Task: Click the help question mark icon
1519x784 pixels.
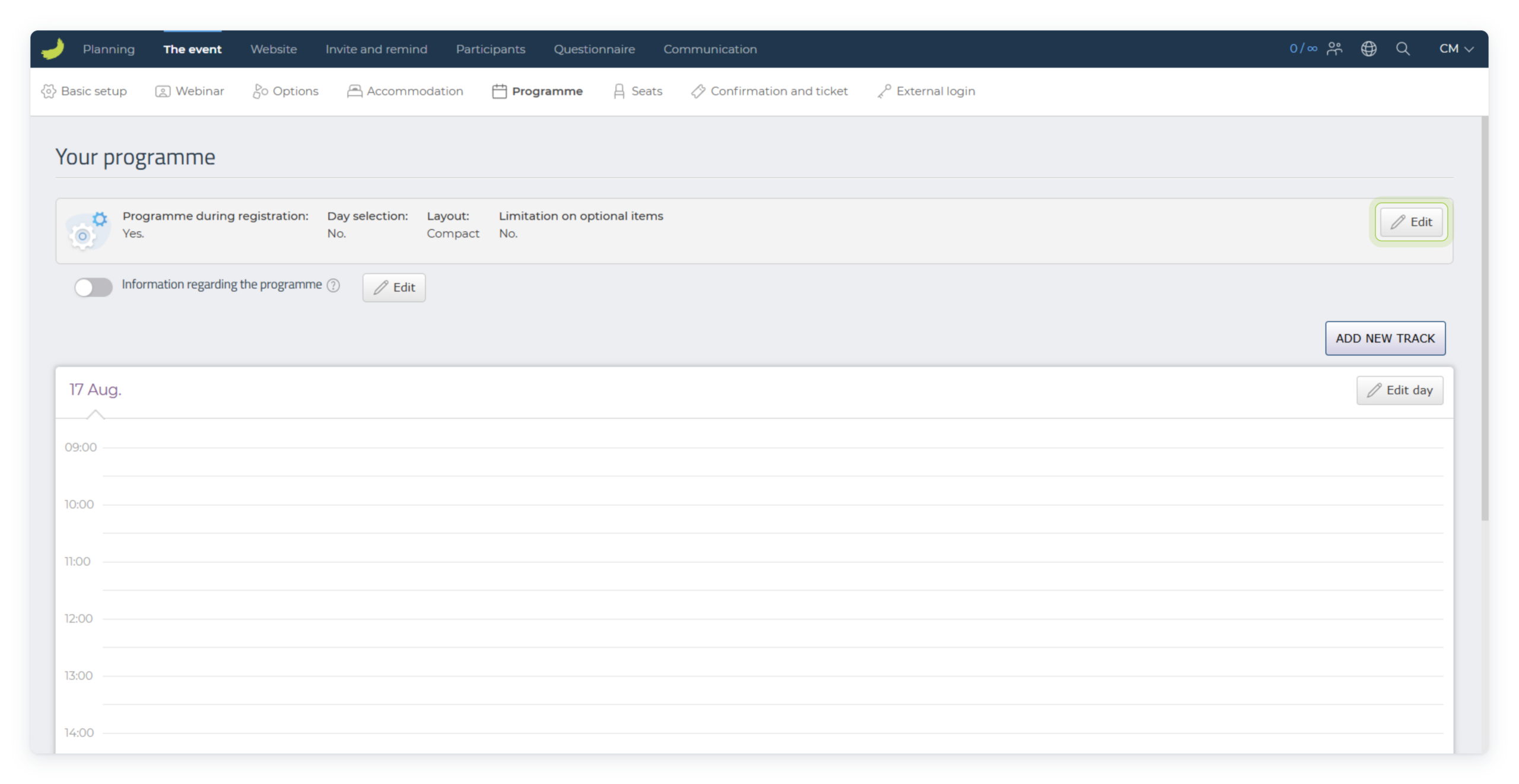Action: (333, 285)
